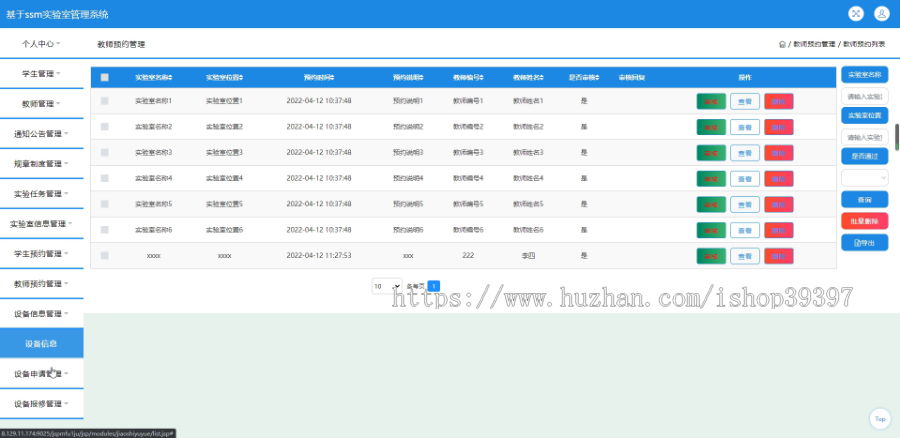This screenshot has height=438, width=900.
Task: Click 审核 for the 李四 row
Action: [x=711, y=256]
